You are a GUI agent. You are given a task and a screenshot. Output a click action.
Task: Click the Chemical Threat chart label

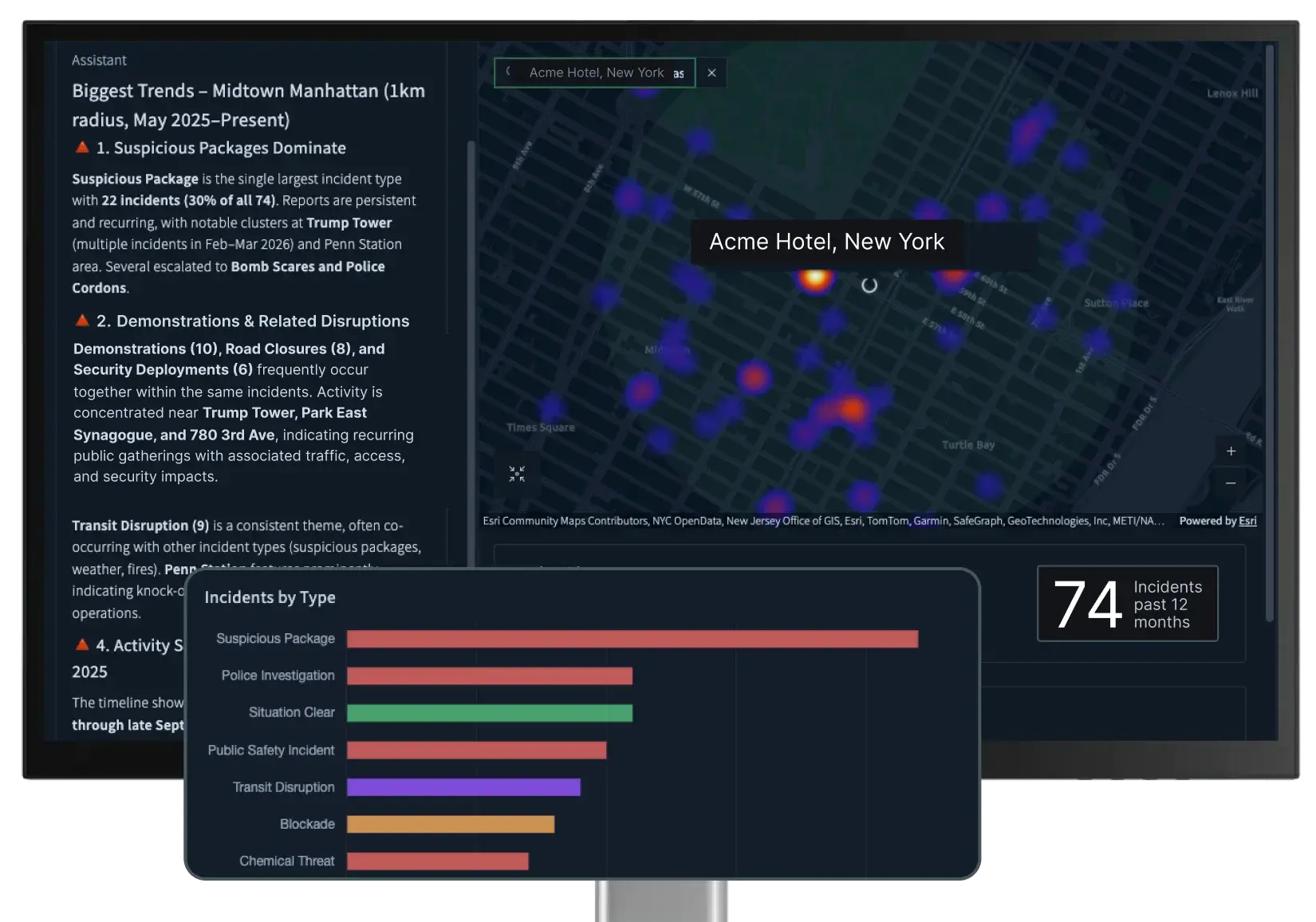(286, 861)
